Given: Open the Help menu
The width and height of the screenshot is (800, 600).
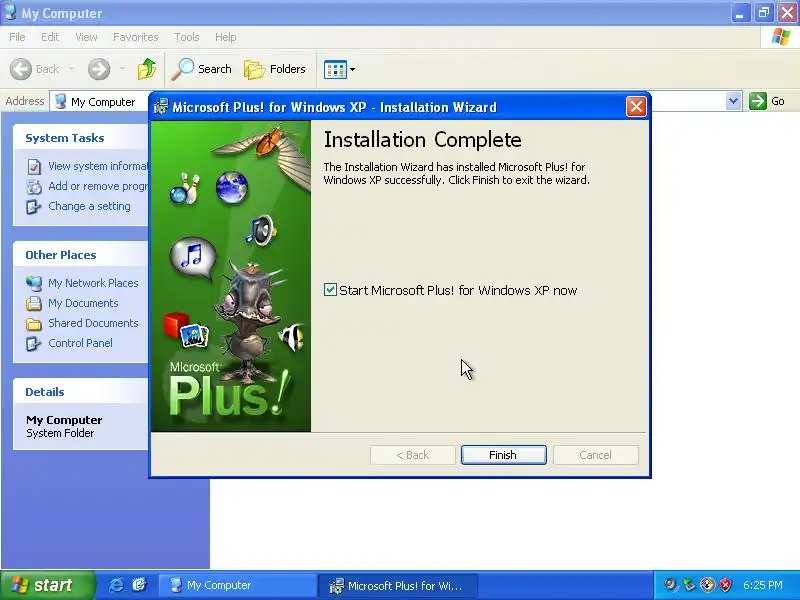Looking at the screenshot, I should pyautogui.click(x=225, y=37).
